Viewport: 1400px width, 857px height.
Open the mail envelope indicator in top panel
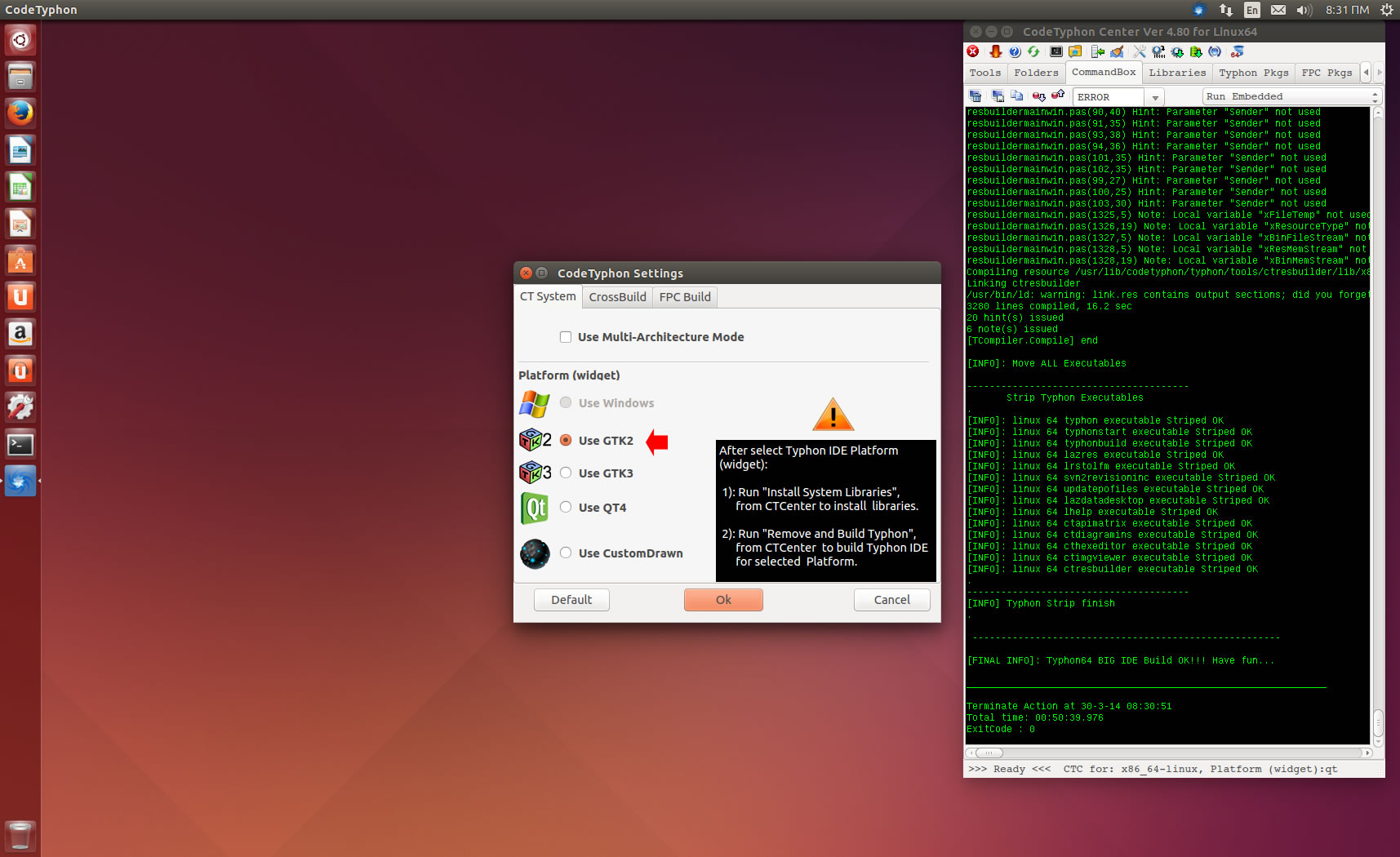tap(1278, 10)
